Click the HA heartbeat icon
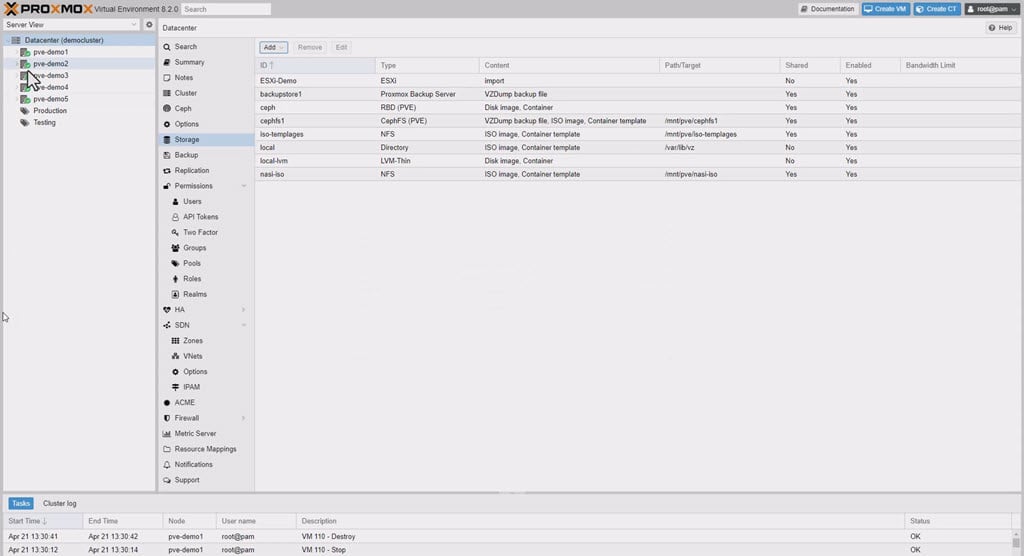This screenshot has height=556, width=1024. click(167, 310)
